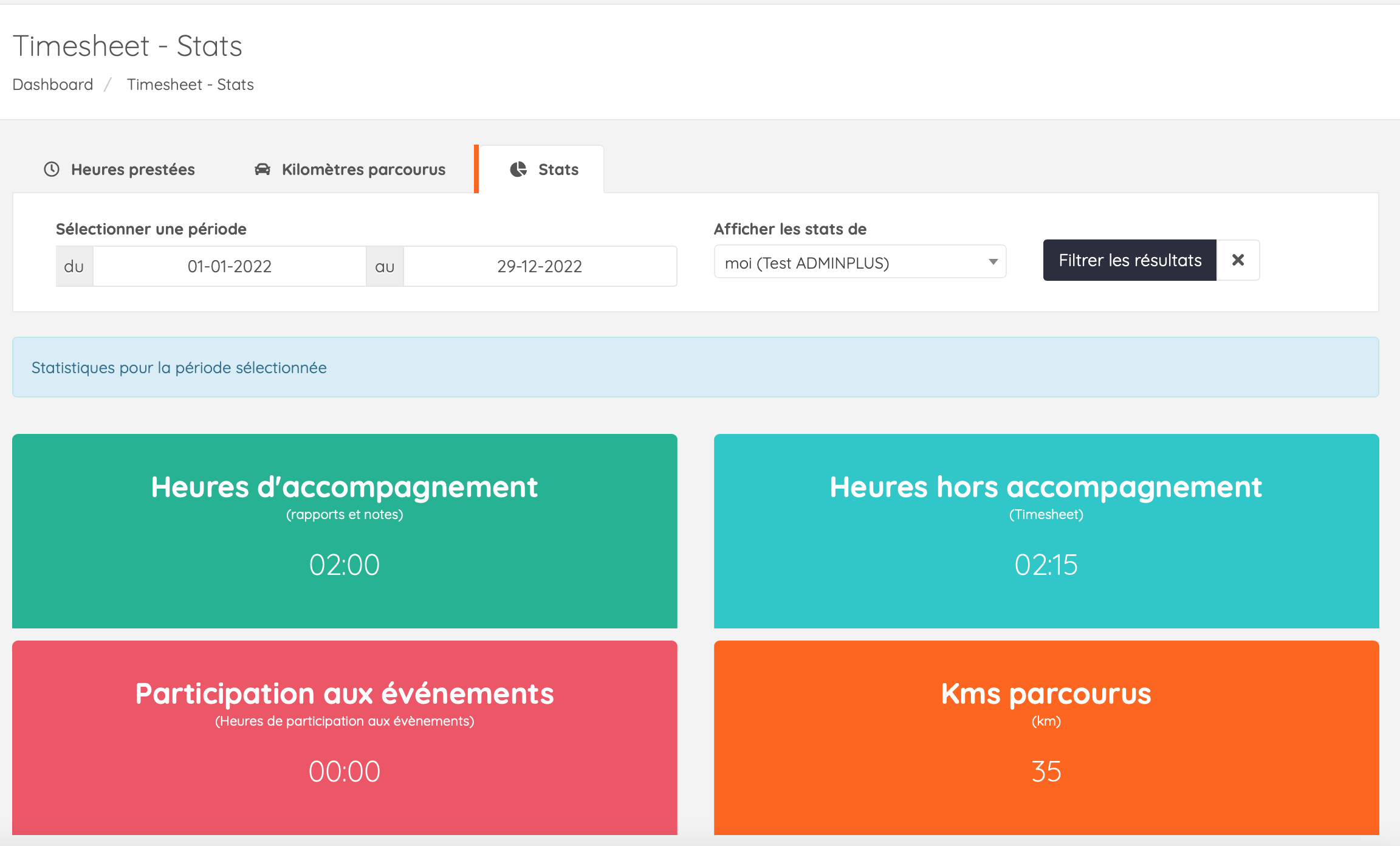Click the 35 km value
1400x846 pixels.
click(1046, 771)
